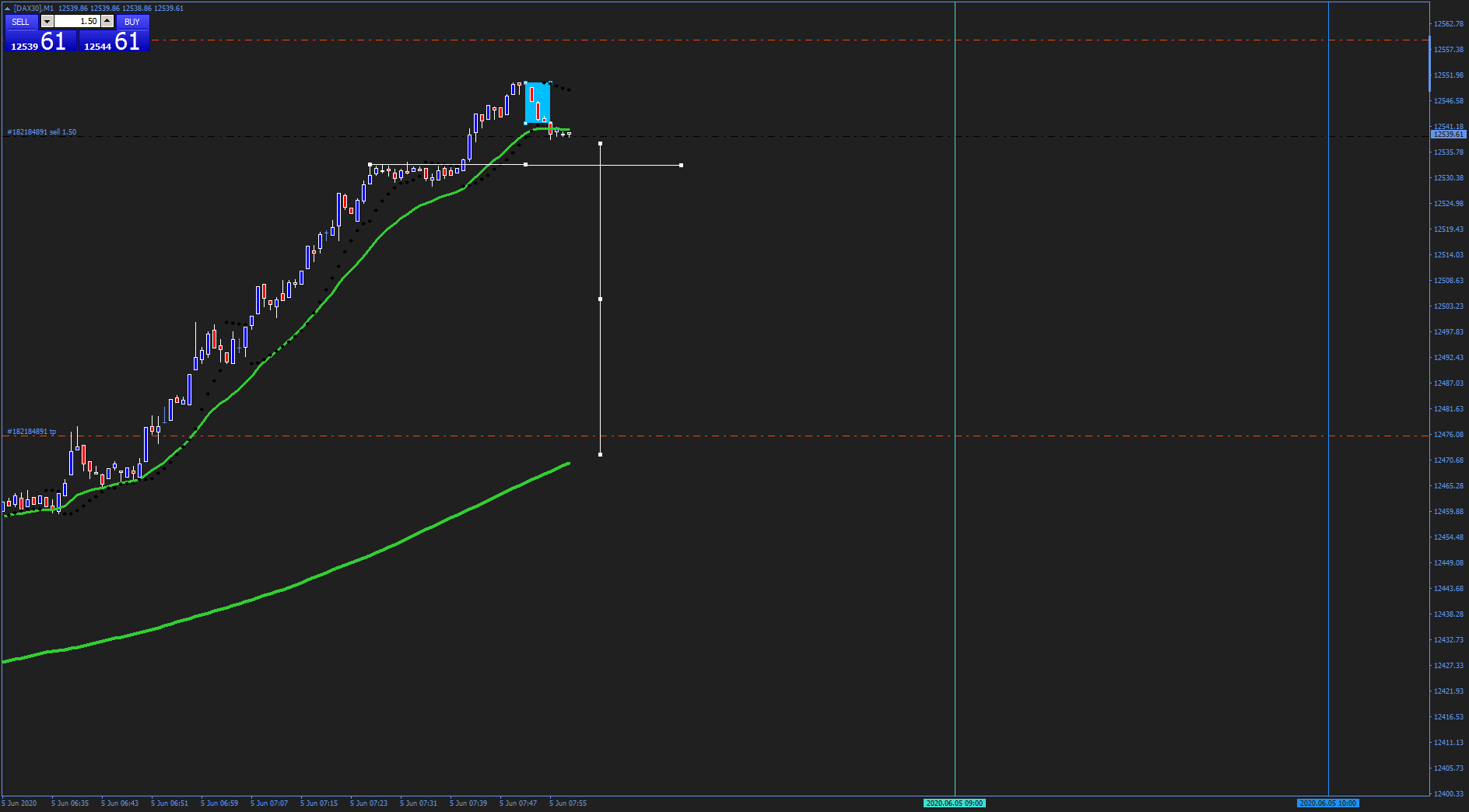Increase trade volume with the up arrow

107,22
